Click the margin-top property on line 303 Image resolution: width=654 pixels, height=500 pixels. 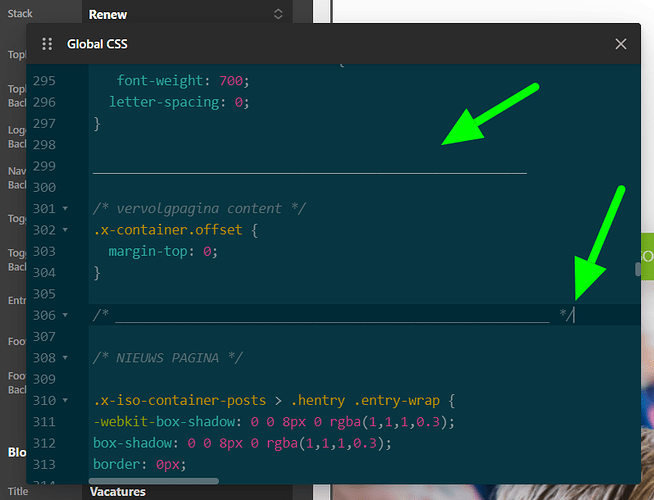click(x=148, y=251)
